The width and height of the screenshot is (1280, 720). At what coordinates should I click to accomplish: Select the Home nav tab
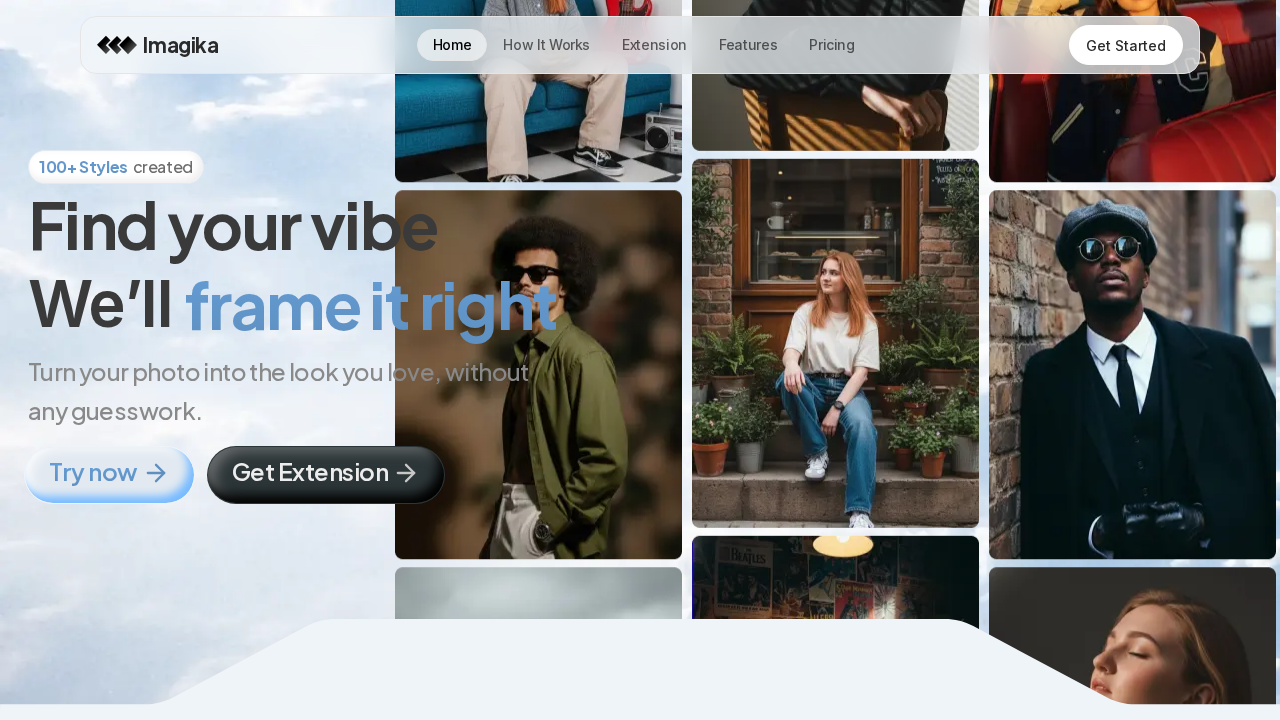(x=452, y=45)
